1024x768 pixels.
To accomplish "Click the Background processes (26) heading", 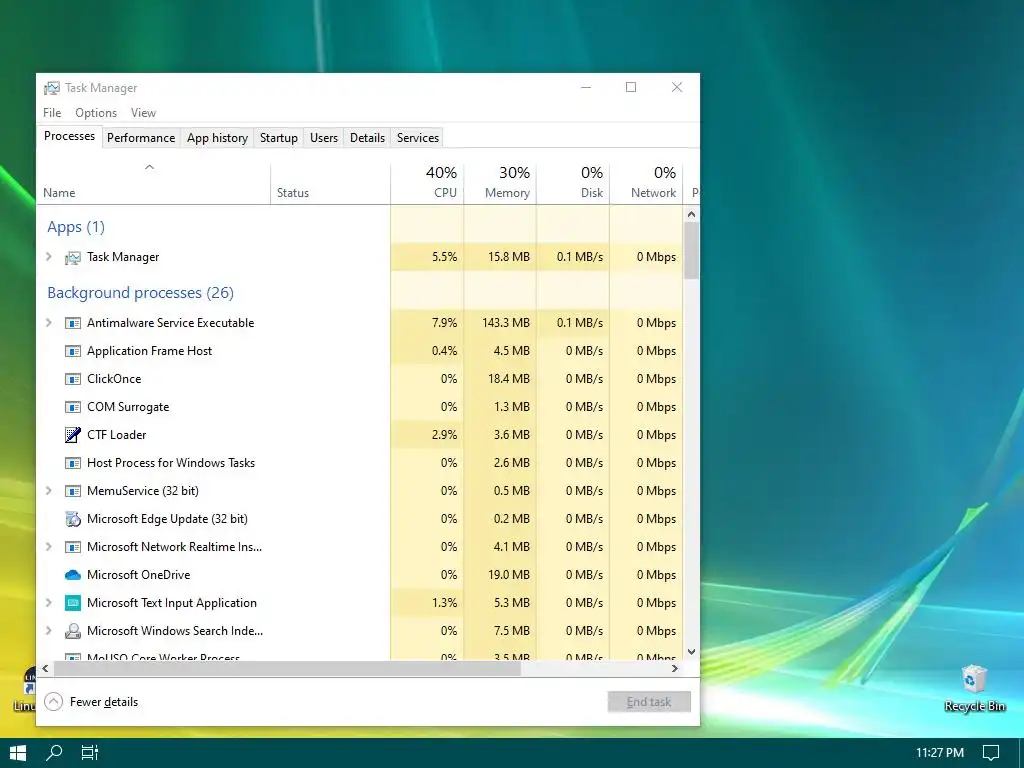I will [140, 293].
